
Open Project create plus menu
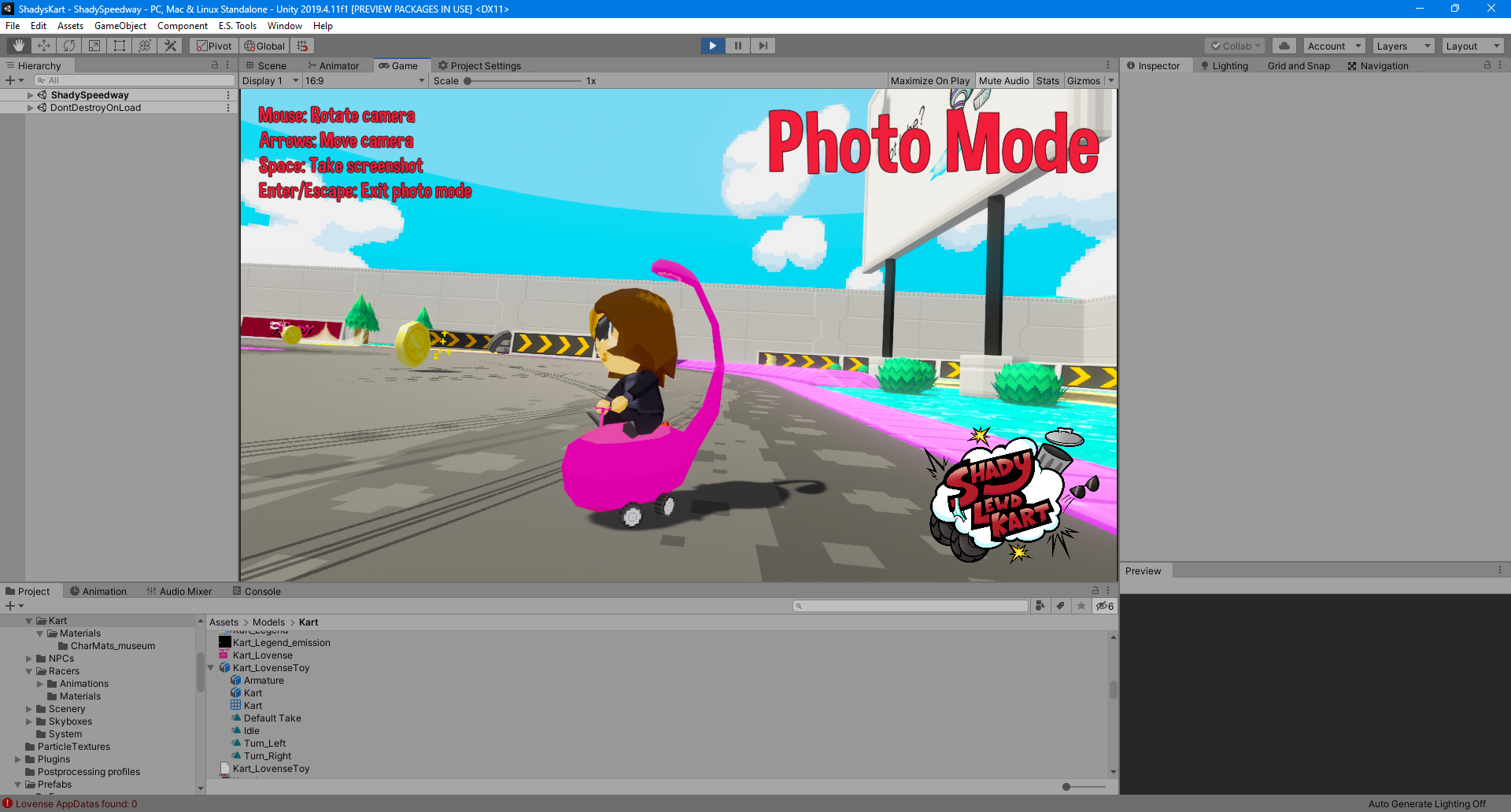tap(14, 606)
